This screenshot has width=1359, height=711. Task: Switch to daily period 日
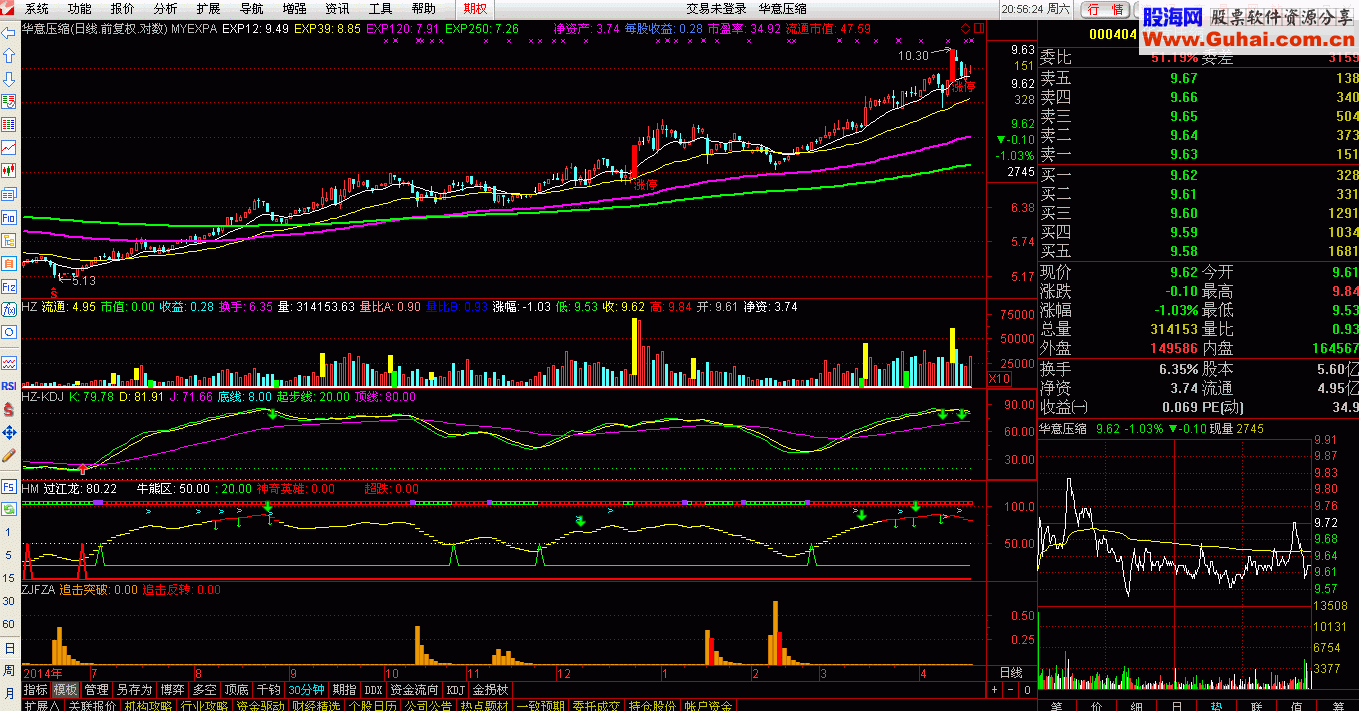click(x=9, y=647)
